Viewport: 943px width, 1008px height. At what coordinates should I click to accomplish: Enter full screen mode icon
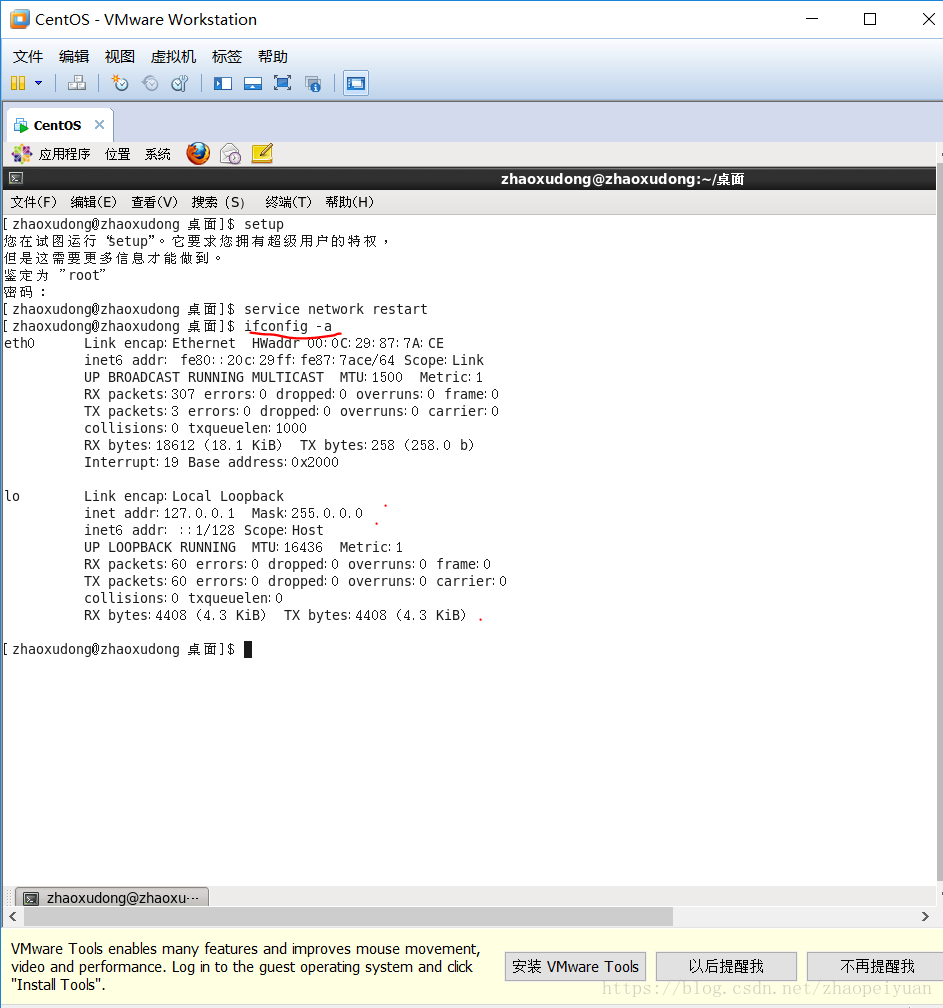[282, 83]
